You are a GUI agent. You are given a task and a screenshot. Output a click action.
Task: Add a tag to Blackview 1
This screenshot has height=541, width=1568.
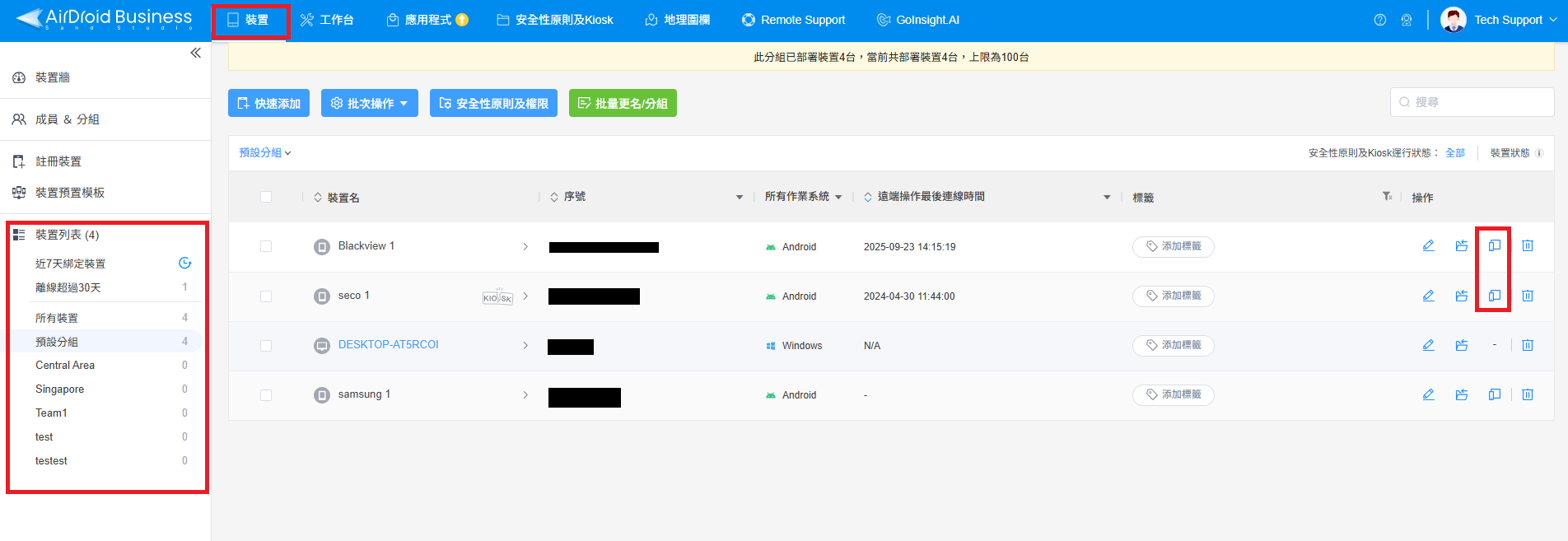1174,246
